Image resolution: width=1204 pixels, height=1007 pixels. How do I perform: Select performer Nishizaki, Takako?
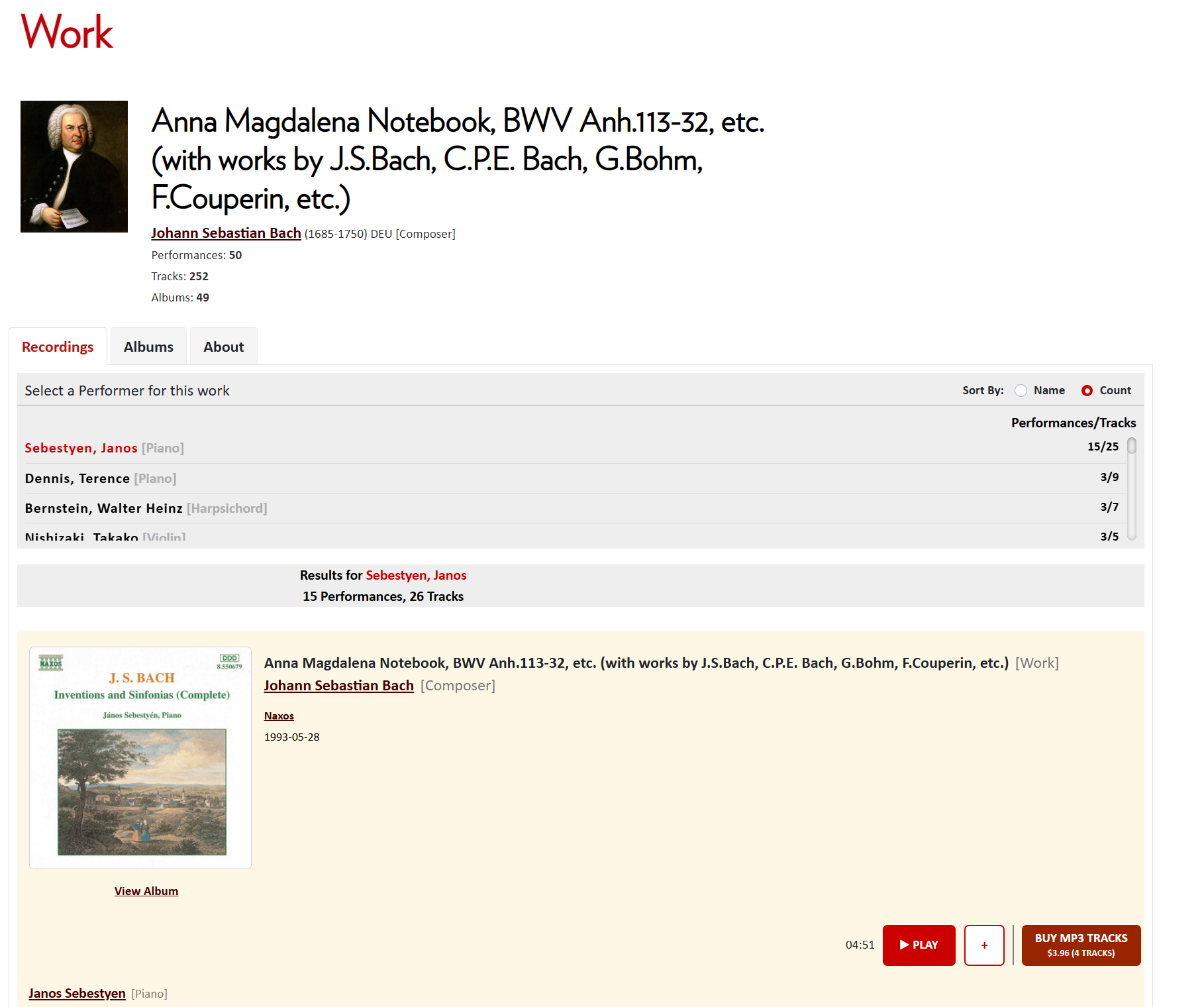[x=81, y=536]
